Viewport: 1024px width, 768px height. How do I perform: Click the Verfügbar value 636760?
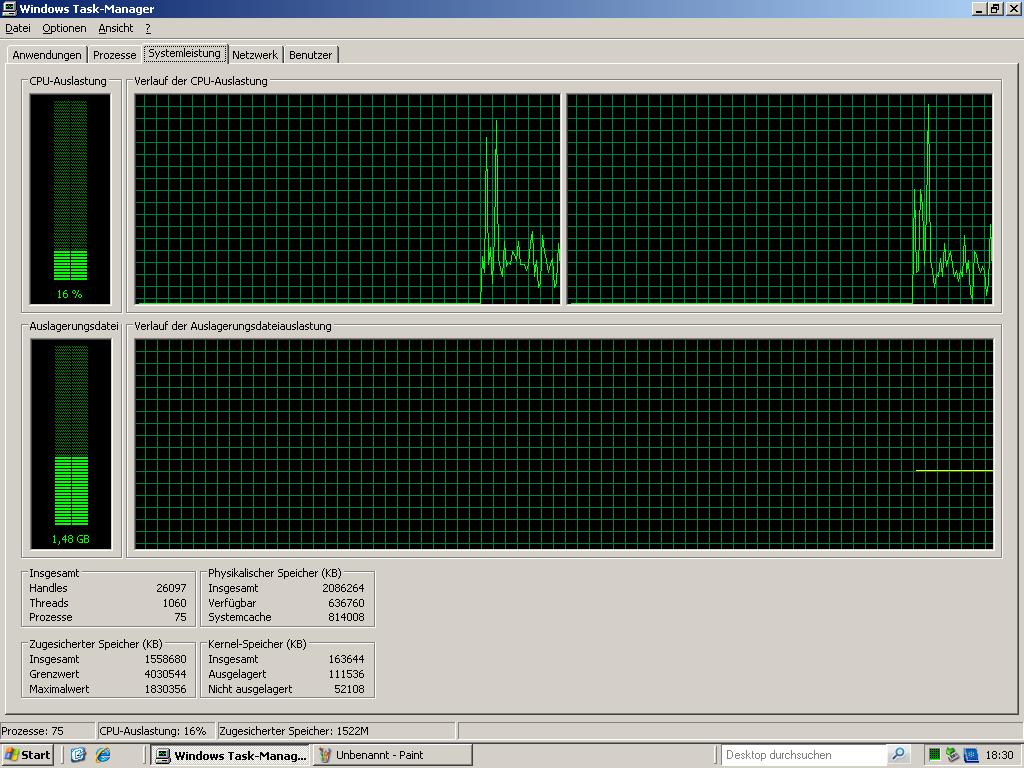pos(346,603)
